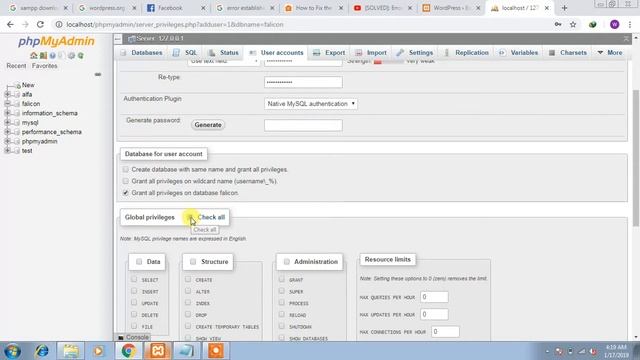Viewport: 640px width, 360px height.
Task: Open the Chrome profile avatar
Action: point(614,24)
